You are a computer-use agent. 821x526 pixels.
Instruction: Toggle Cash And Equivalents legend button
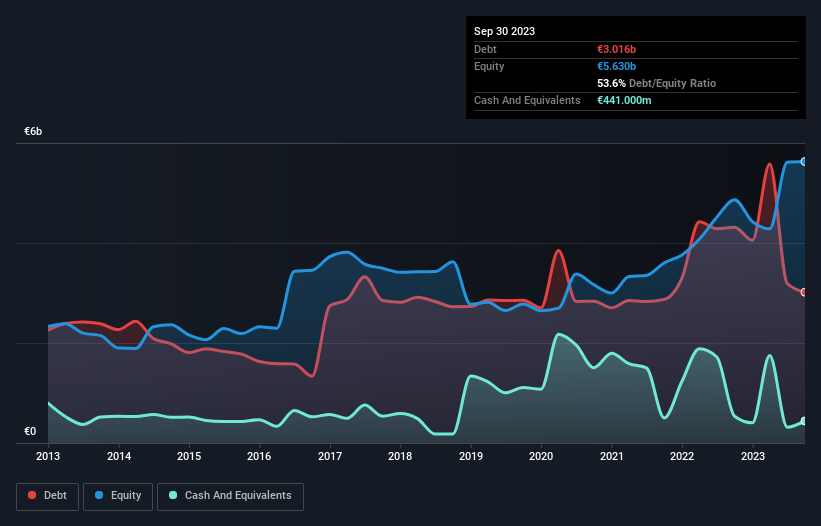[230, 496]
